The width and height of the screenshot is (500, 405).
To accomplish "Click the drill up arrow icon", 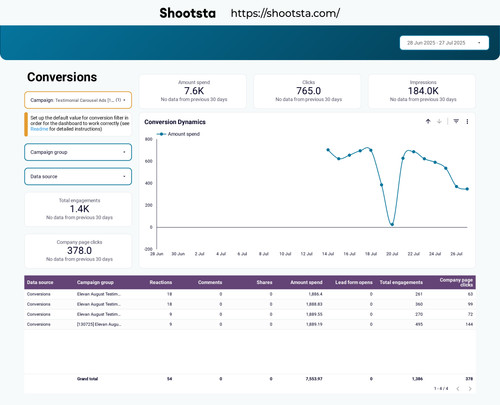I will [428, 121].
